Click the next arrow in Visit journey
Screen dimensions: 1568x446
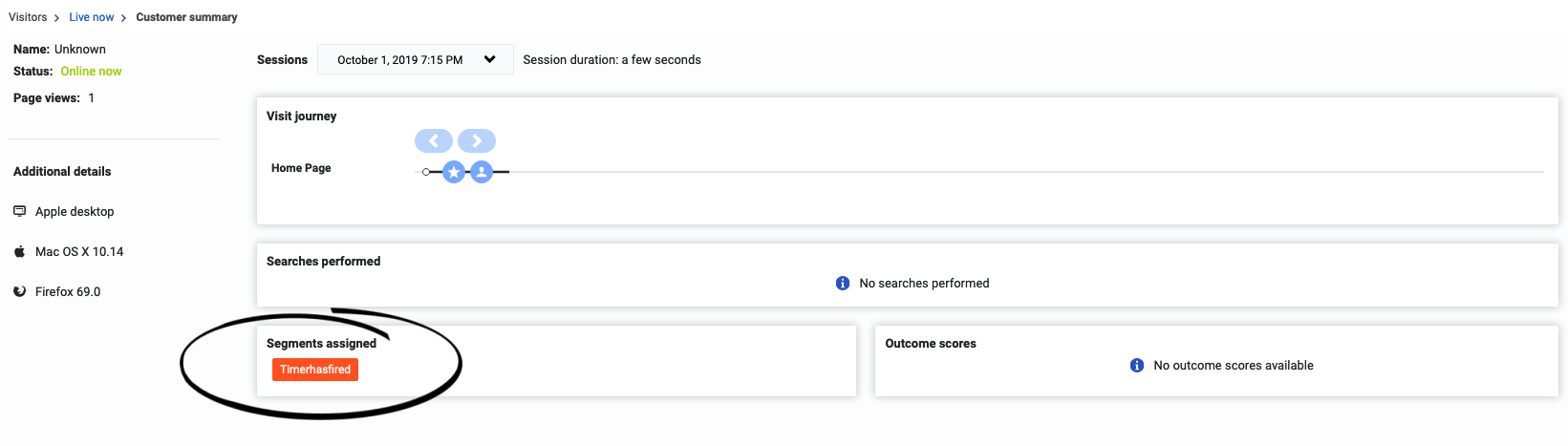coord(477,141)
